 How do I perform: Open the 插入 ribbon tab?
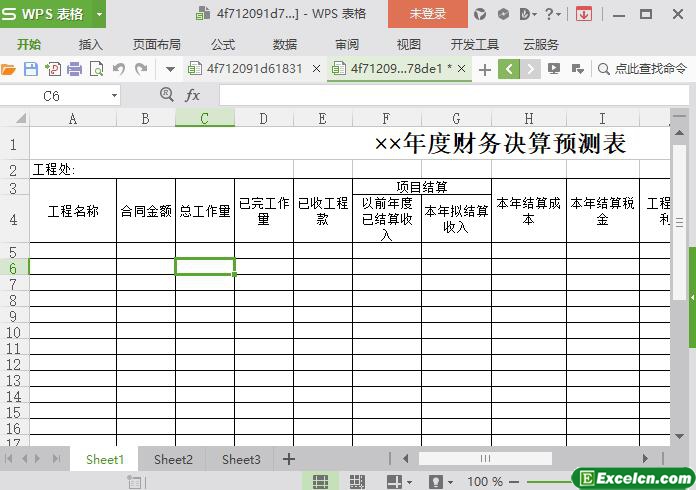91,45
